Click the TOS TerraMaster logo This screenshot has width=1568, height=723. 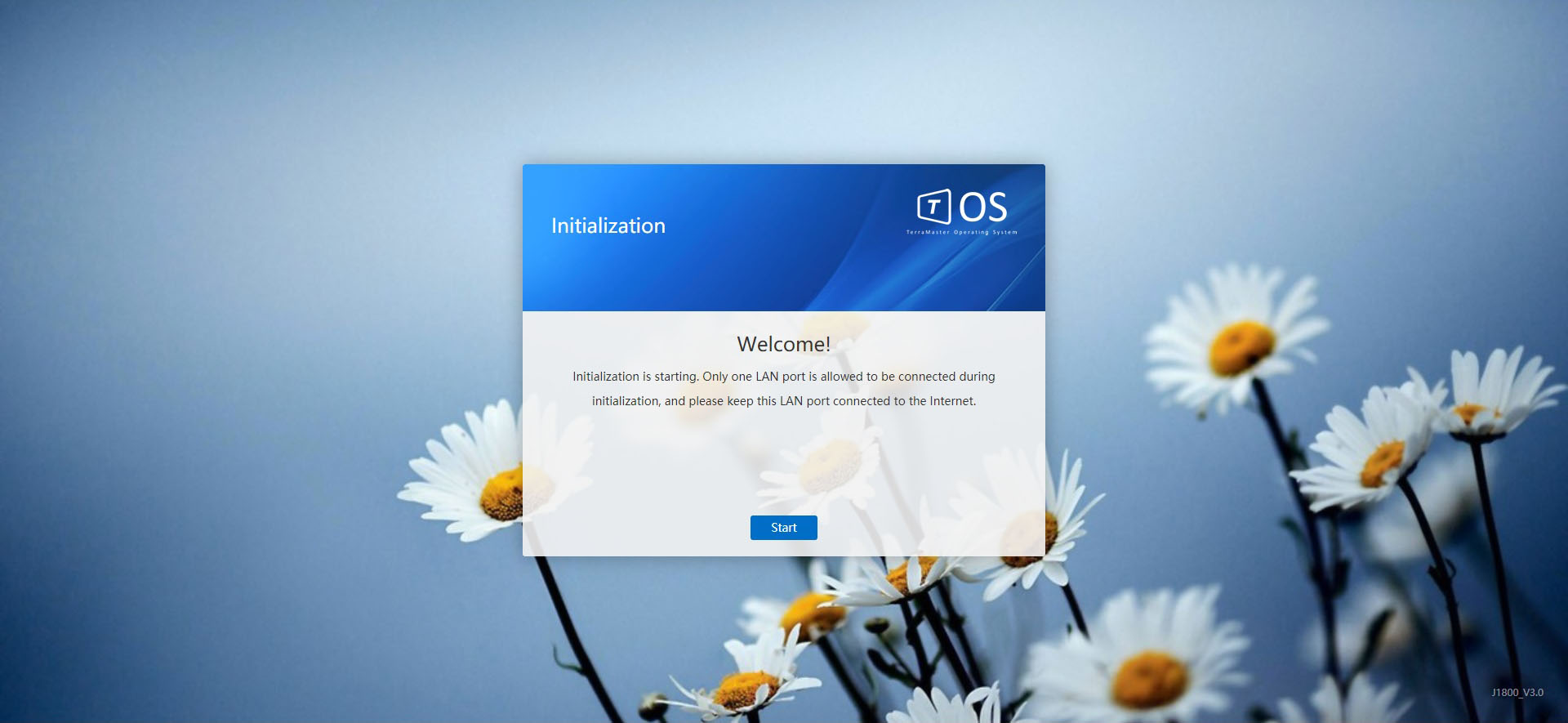click(962, 212)
